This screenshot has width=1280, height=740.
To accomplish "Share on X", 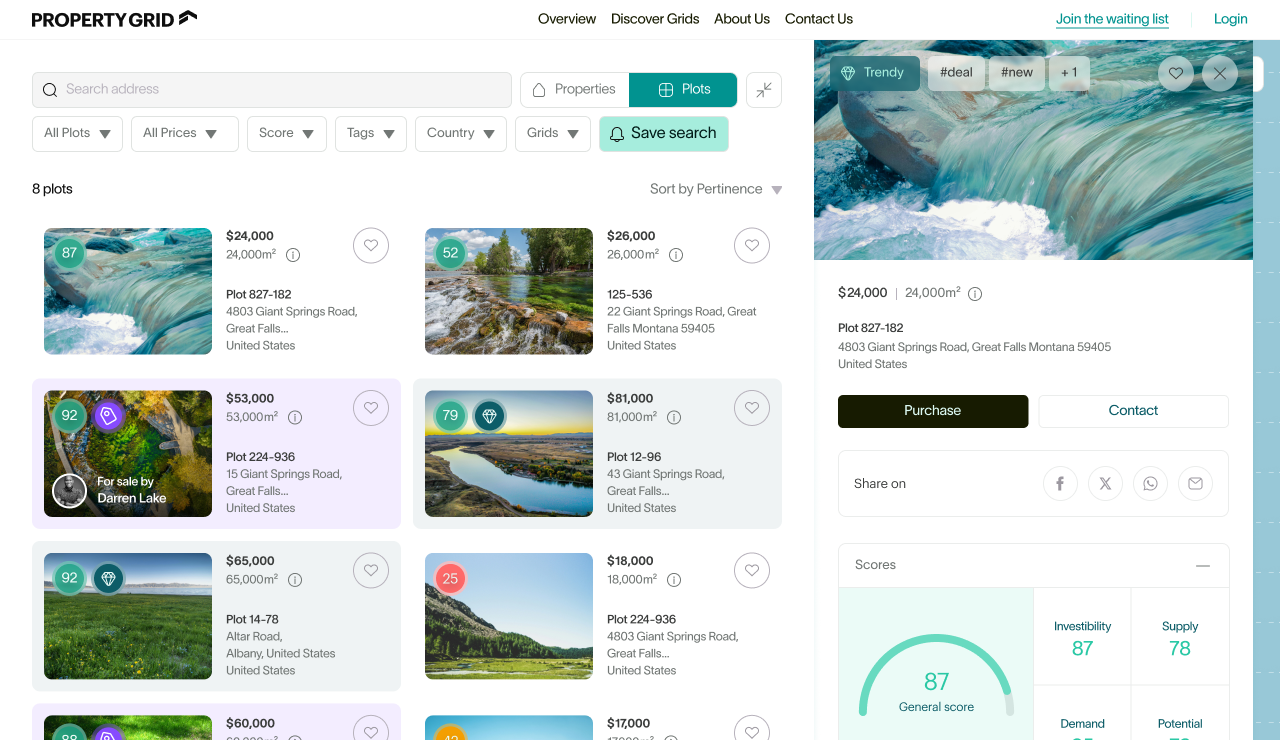I will [1105, 484].
